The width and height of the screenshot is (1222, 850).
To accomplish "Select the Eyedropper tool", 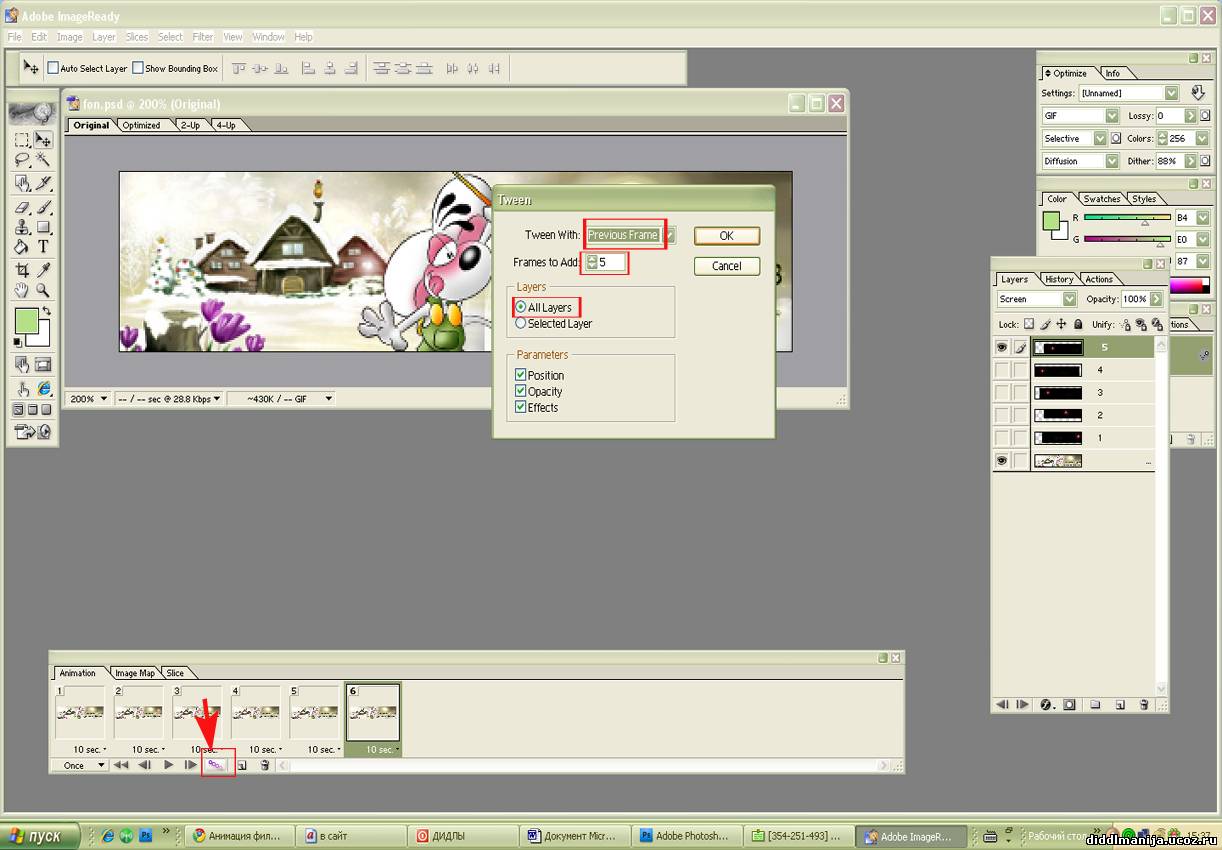I will tap(43, 270).
